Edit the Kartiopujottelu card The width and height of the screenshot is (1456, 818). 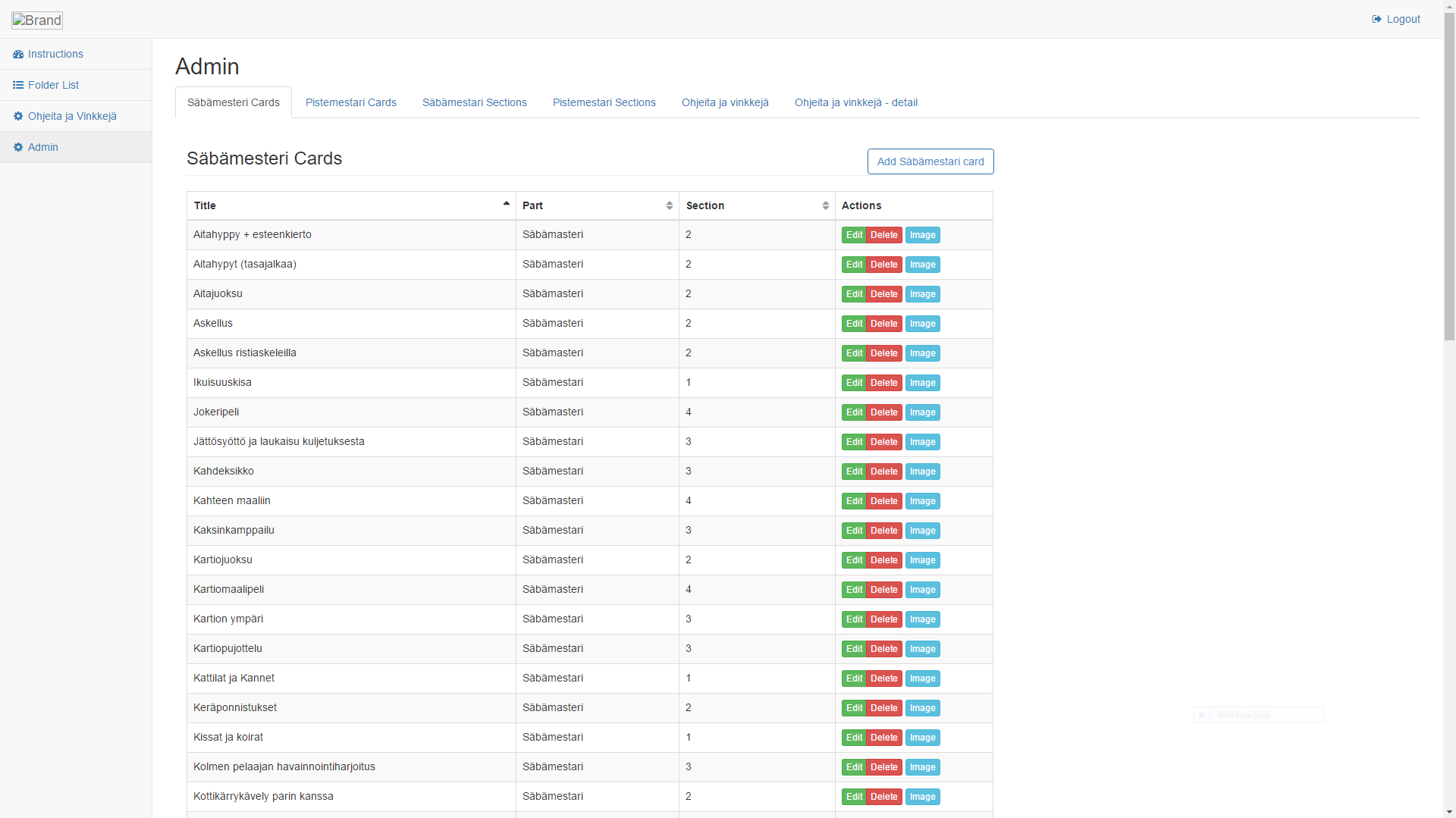point(854,649)
